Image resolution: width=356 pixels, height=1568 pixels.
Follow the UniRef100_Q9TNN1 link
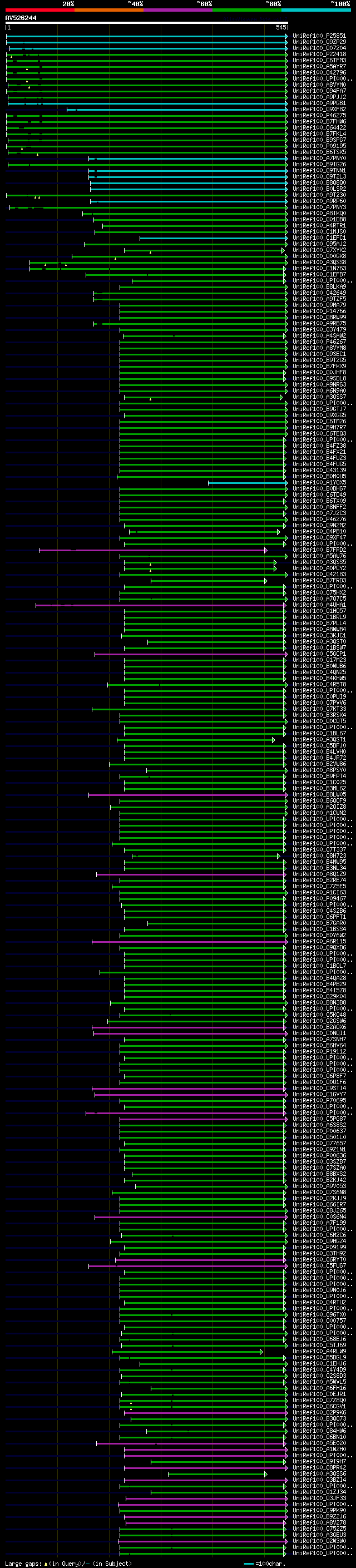(319, 170)
